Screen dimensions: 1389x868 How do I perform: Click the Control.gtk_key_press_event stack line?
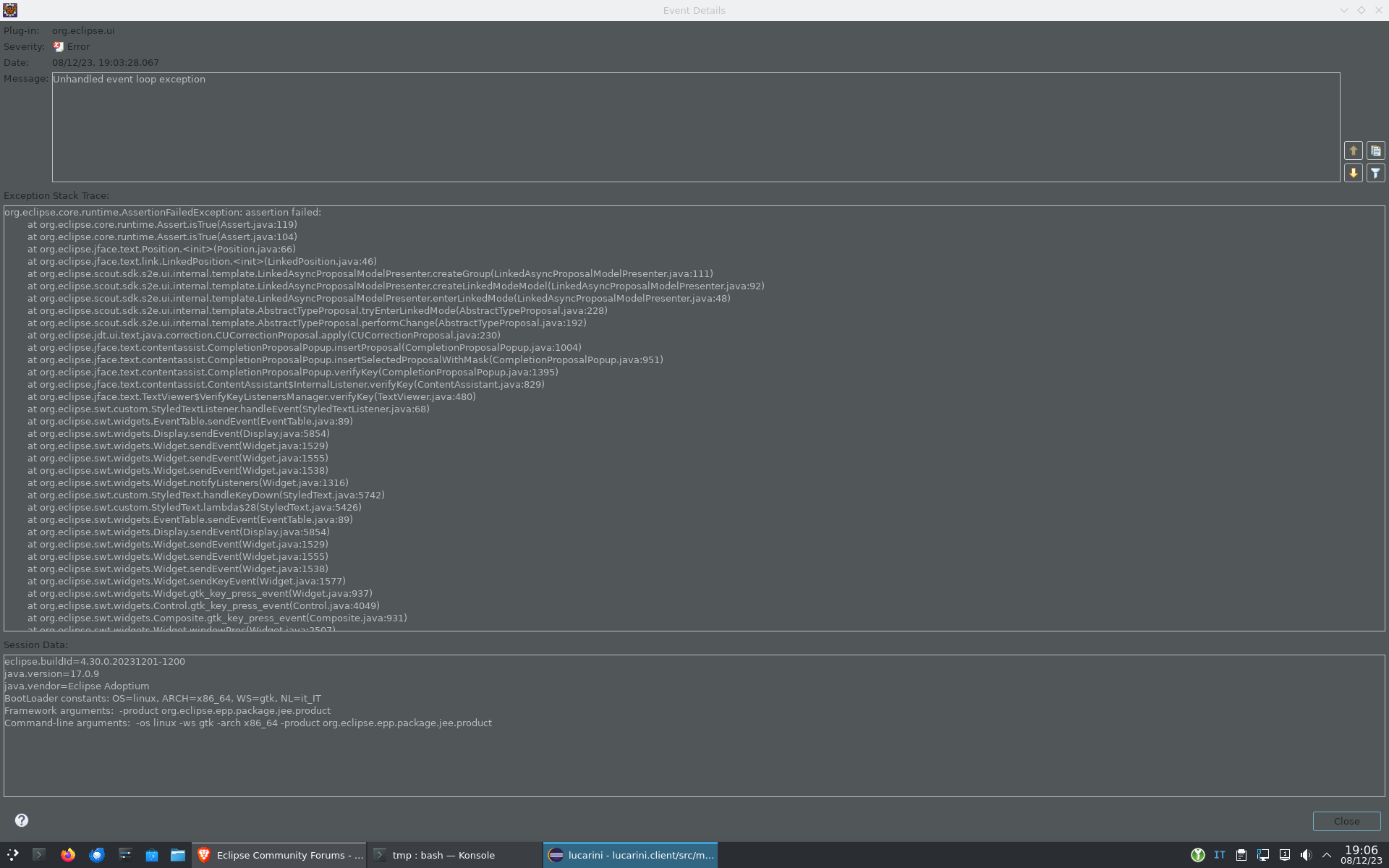click(203, 606)
